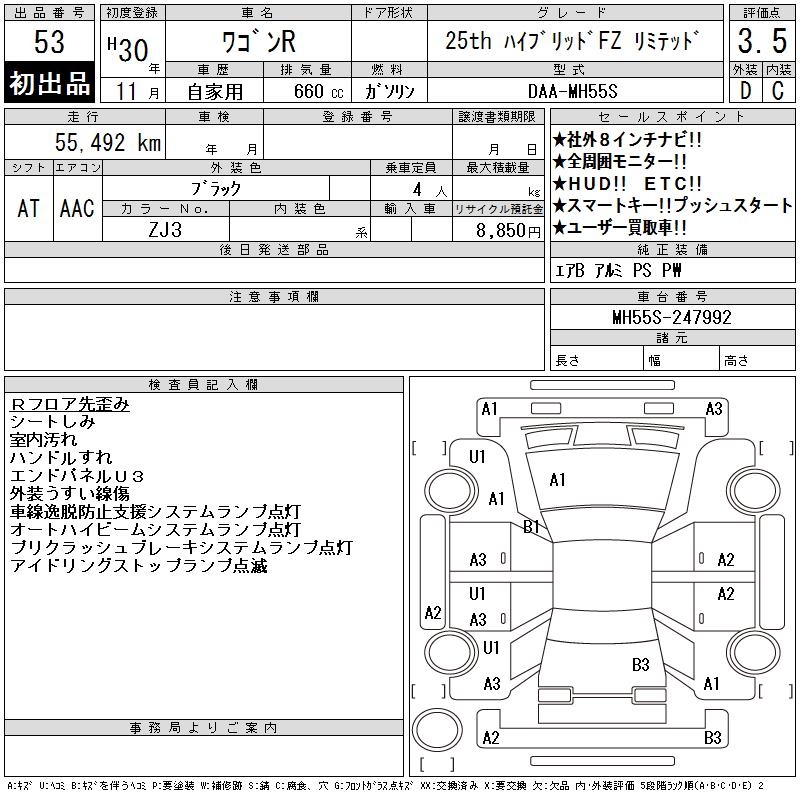Viewport: 800px width, 800px height.
Task: Click the chassis number MH55S-247992
Action: (672, 317)
